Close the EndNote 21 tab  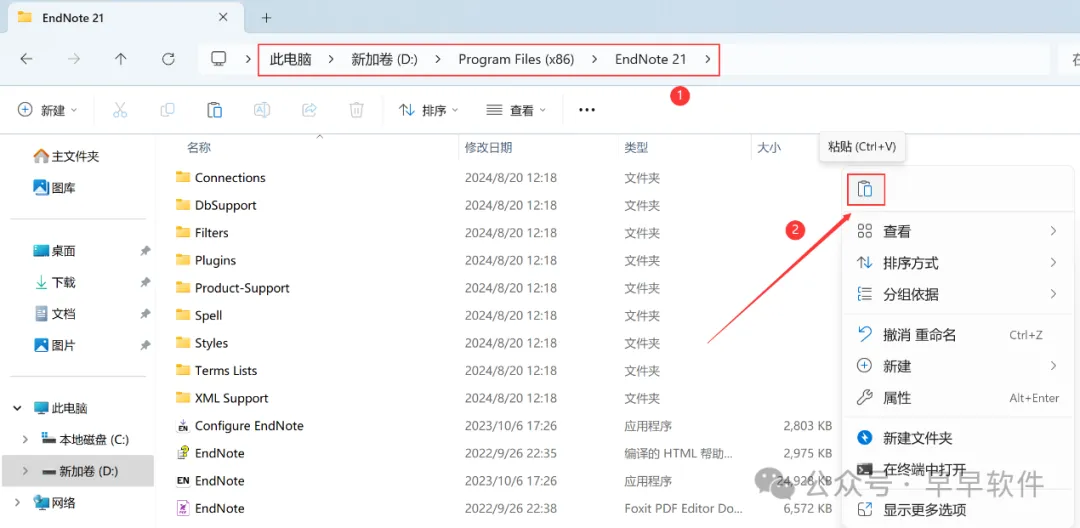222,18
